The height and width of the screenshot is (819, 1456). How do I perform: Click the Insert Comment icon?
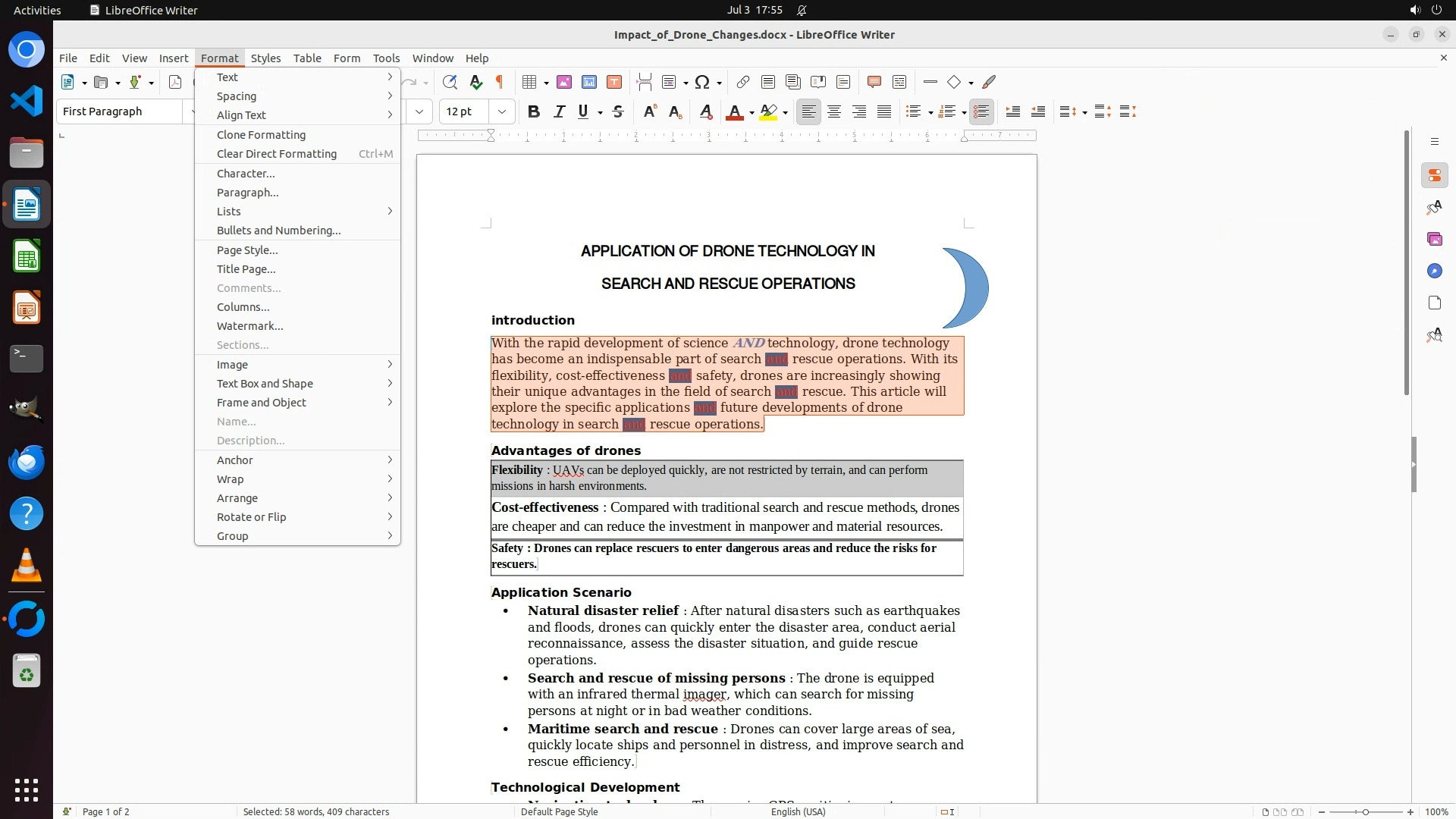[x=874, y=82]
